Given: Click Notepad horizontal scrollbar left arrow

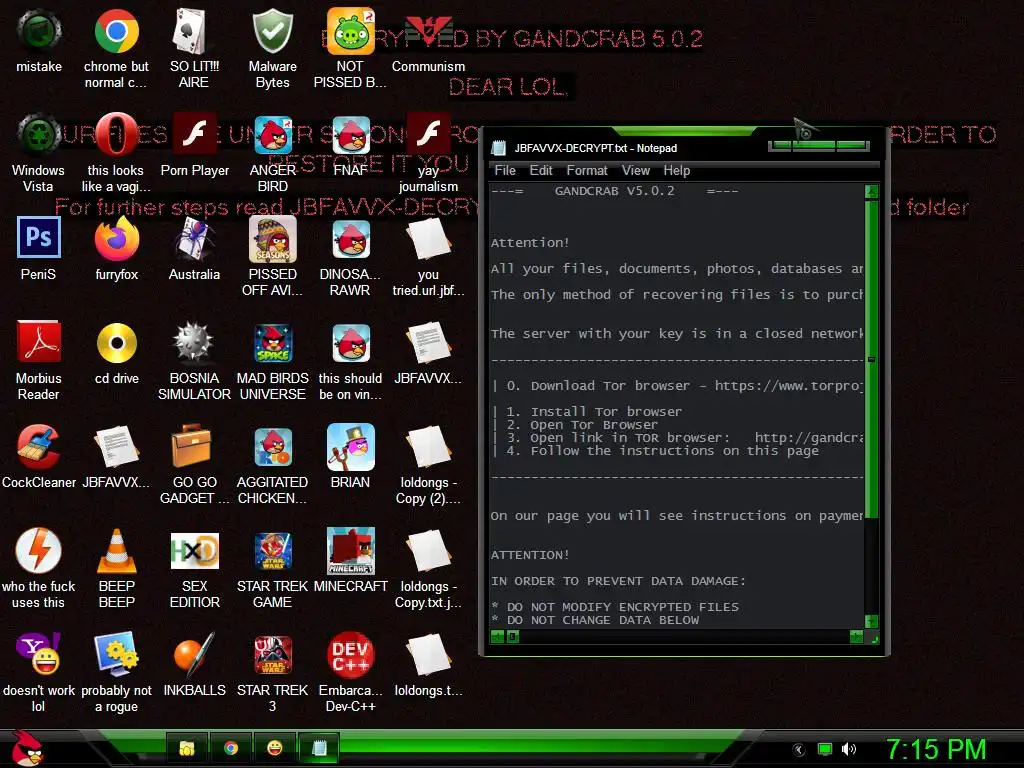Looking at the screenshot, I should pyautogui.click(x=497, y=636).
